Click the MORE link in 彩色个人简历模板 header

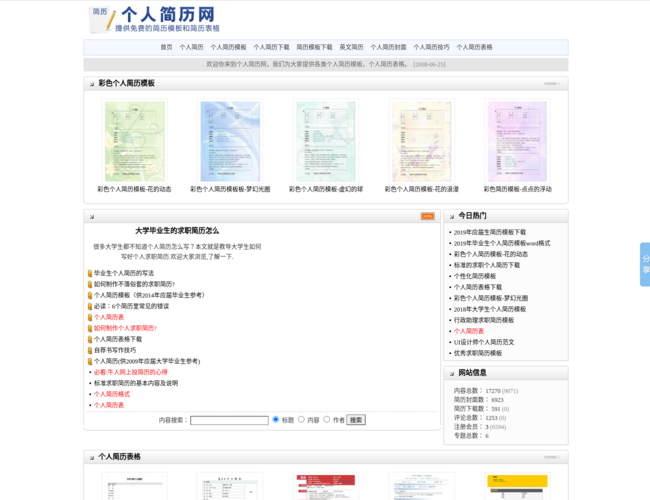(552, 84)
